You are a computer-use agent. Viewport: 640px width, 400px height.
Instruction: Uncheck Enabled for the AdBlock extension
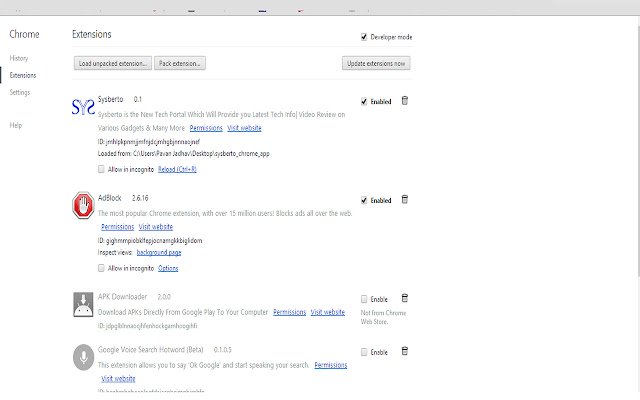click(364, 200)
